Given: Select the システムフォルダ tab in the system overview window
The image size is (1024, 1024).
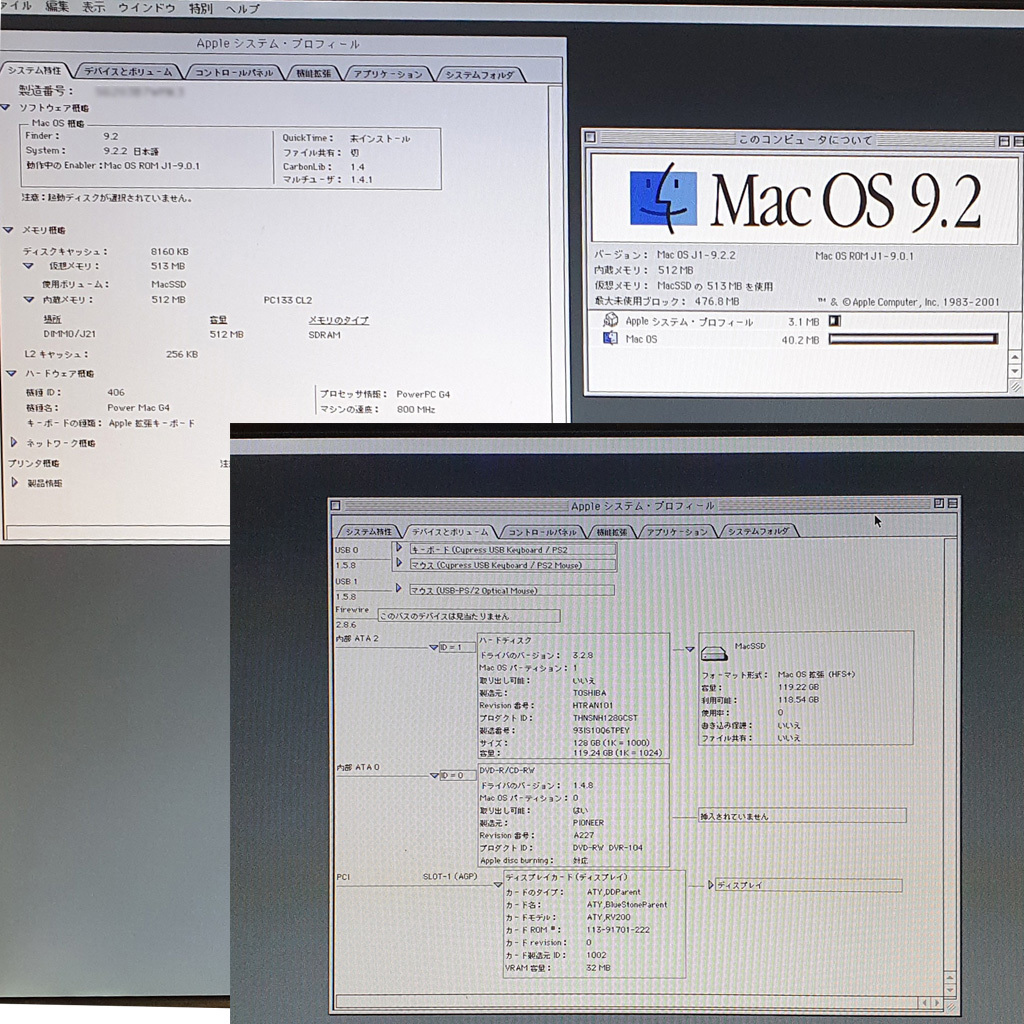Looking at the screenshot, I should (480, 74).
